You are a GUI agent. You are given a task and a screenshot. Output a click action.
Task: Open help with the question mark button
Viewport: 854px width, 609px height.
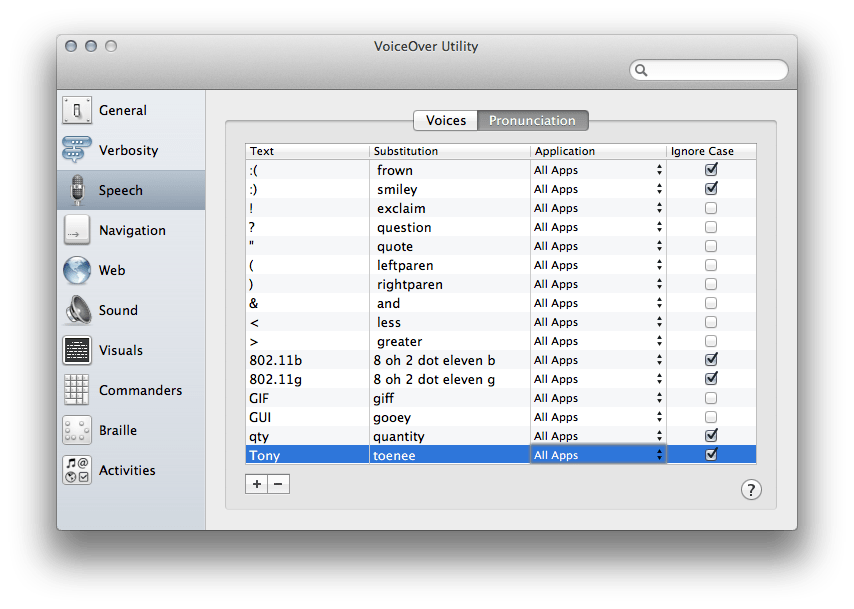pyautogui.click(x=751, y=489)
